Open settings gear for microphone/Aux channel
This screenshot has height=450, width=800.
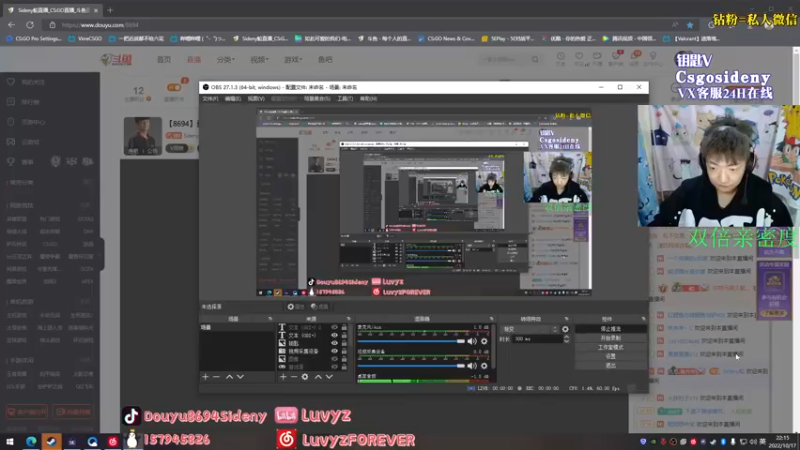pyautogui.click(x=484, y=341)
